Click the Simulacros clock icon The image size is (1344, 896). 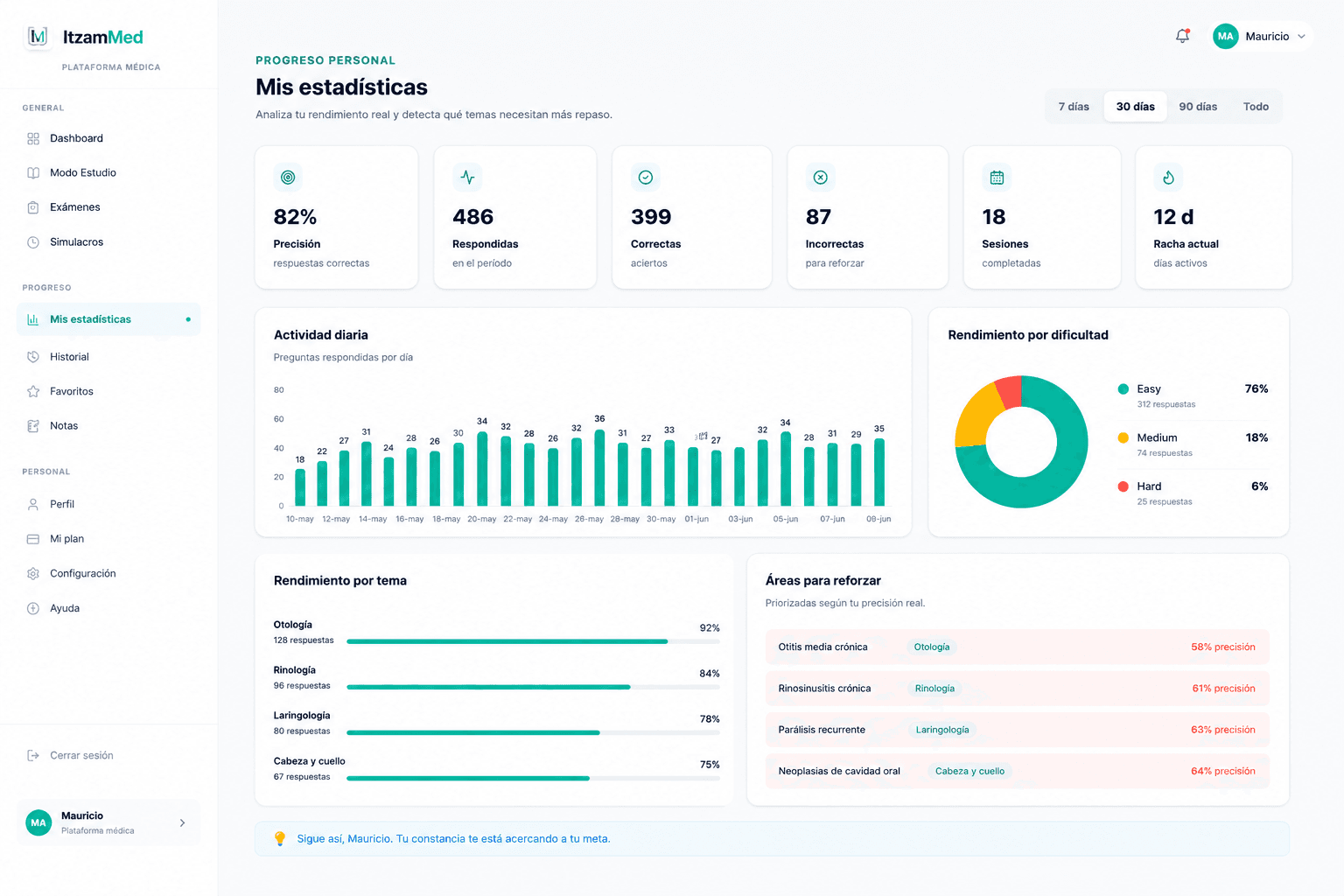[x=33, y=242]
